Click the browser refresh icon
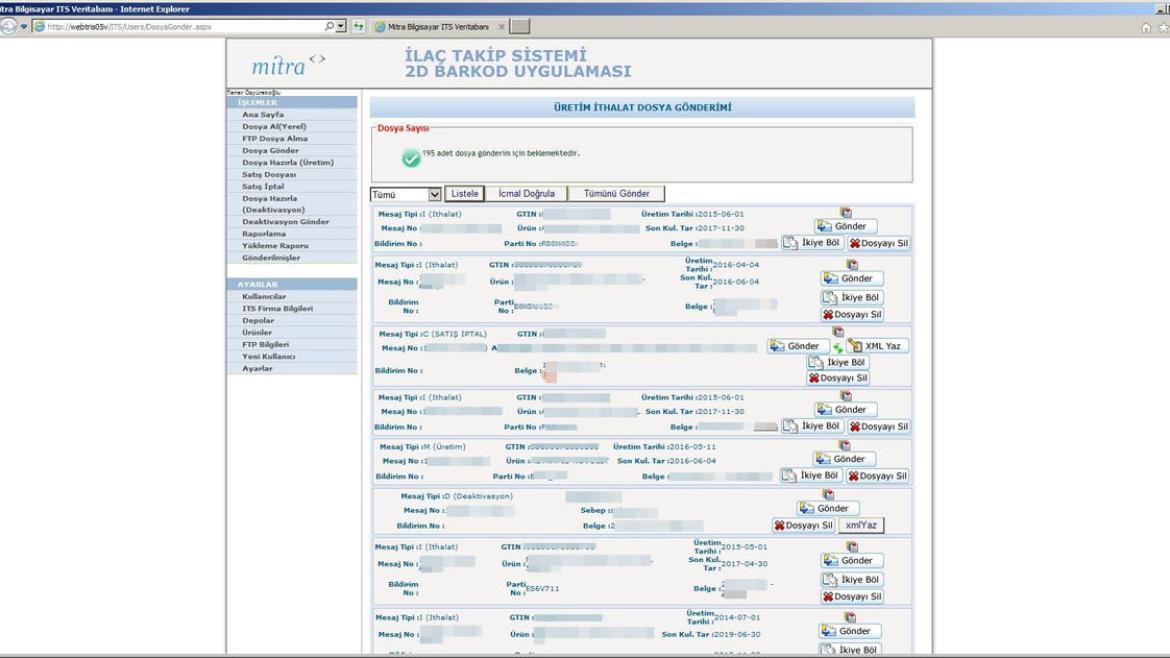The image size is (1170, 658). (x=358, y=26)
